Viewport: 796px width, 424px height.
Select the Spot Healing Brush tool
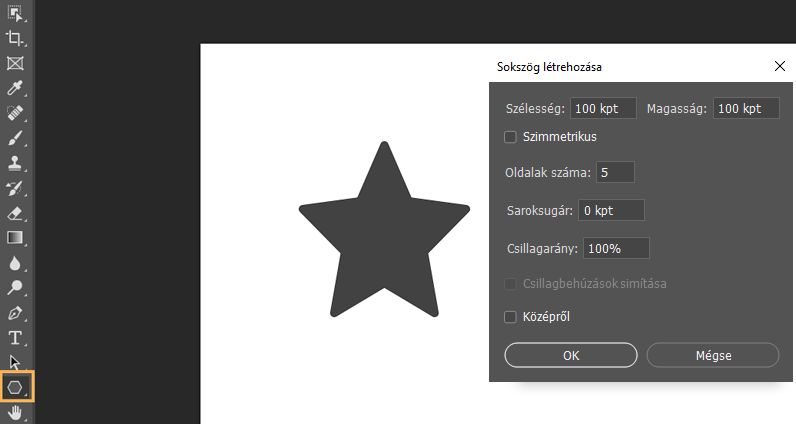click(x=15, y=113)
